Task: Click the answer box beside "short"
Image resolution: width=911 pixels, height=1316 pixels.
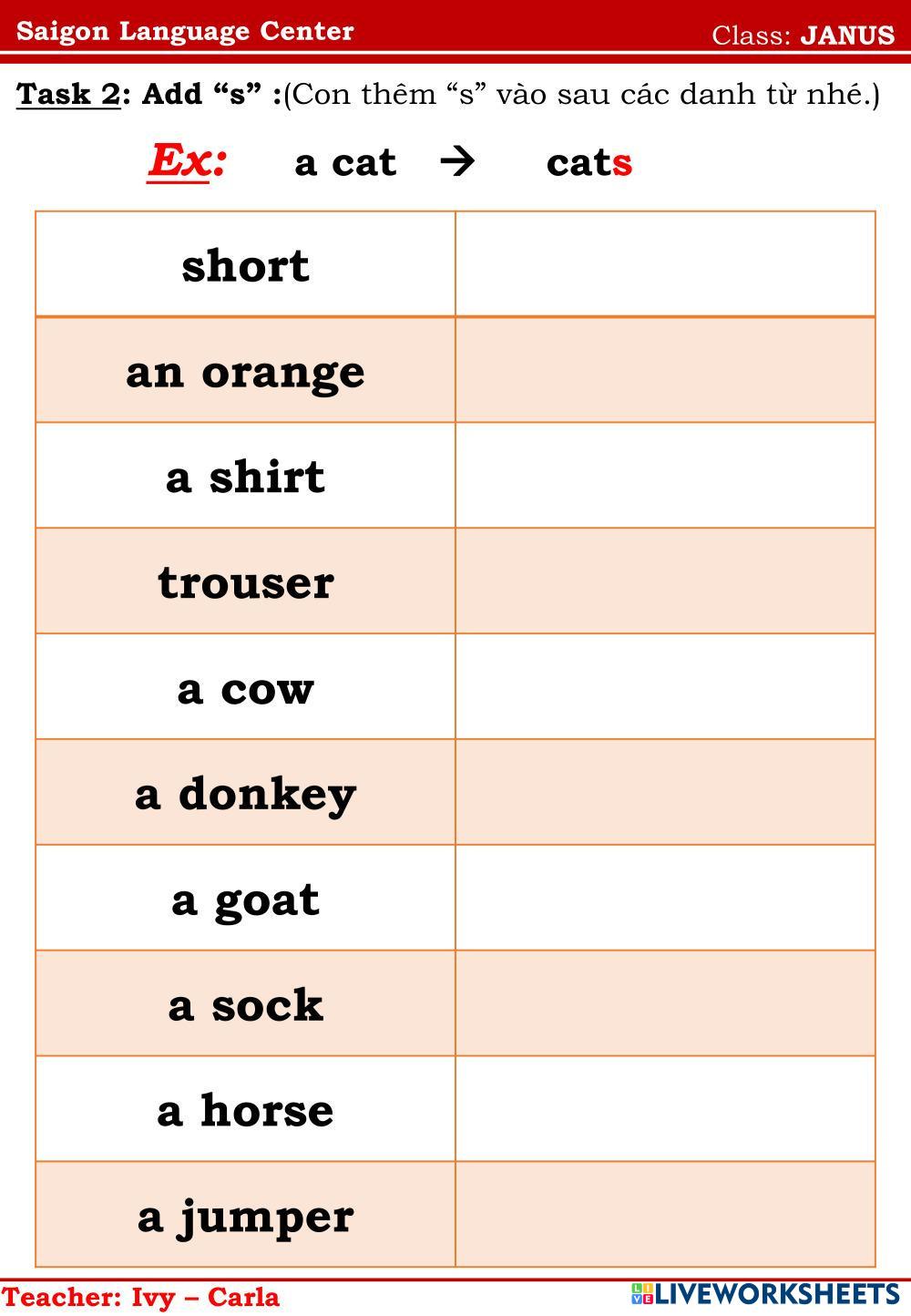Action: [x=665, y=265]
